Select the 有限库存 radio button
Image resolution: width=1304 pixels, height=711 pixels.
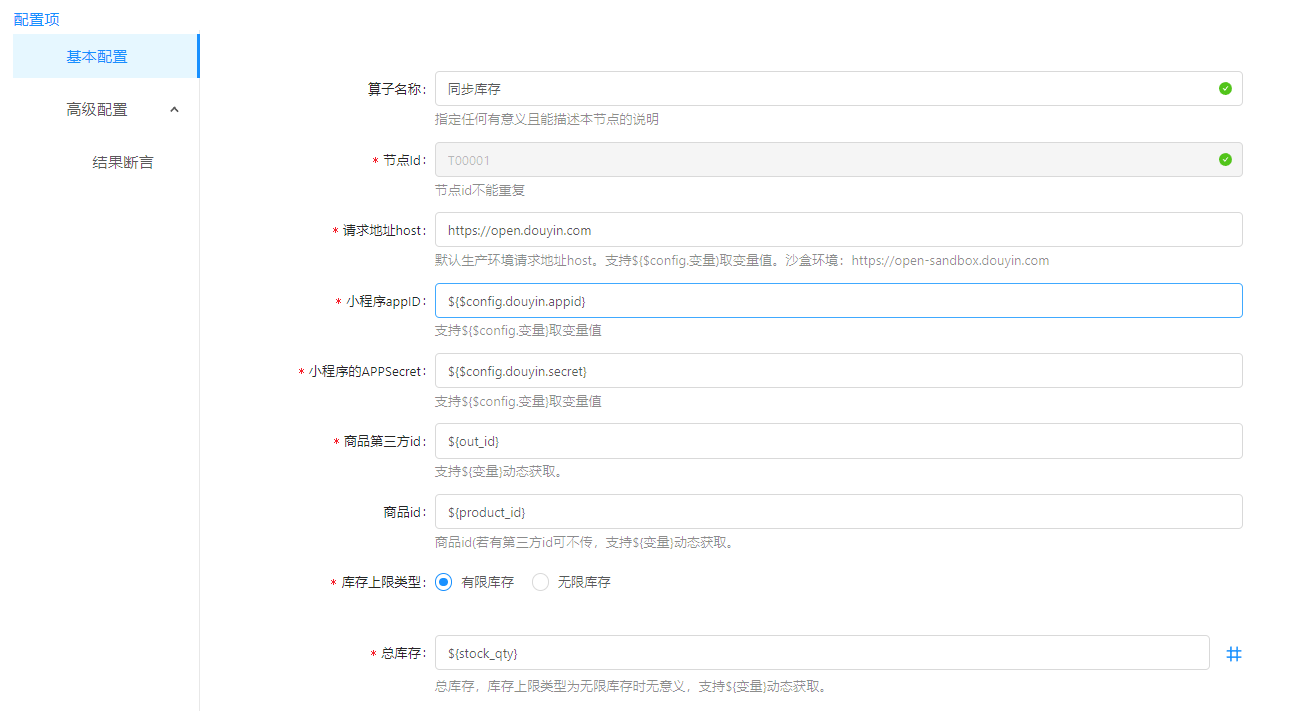coord(444,582)
